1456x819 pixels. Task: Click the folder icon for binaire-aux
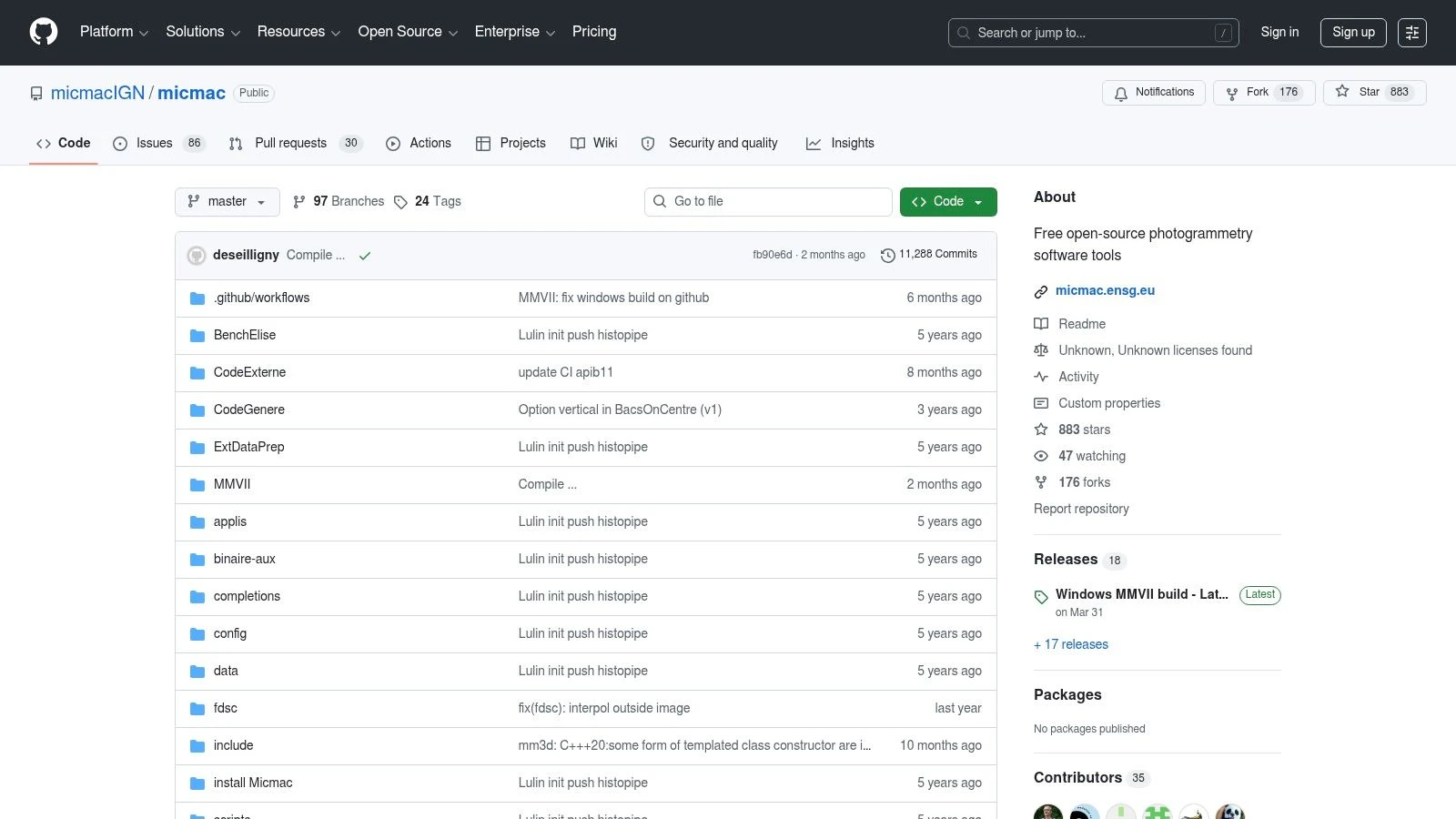[197, 560]
